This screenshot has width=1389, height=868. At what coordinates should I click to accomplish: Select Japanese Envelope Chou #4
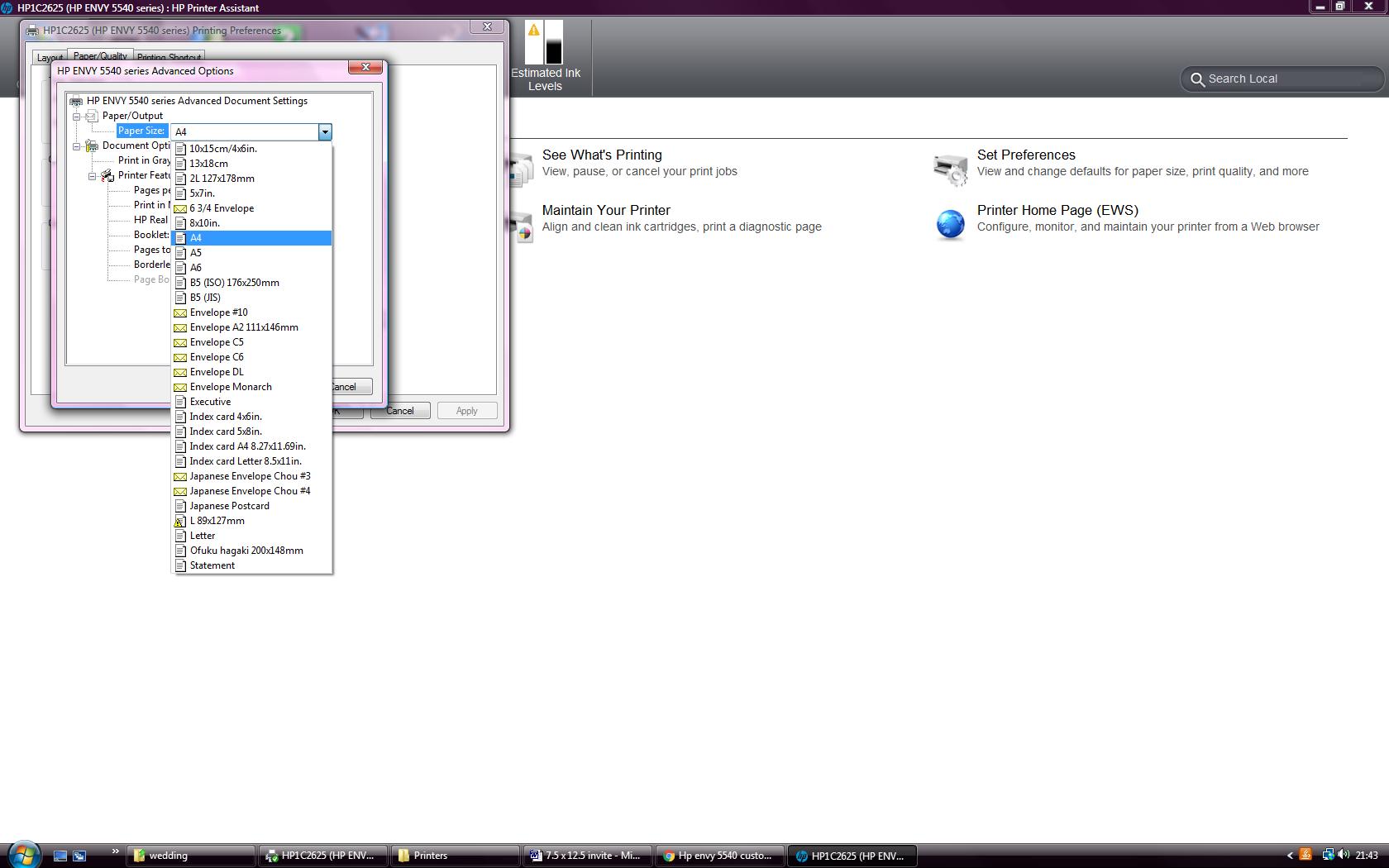251,491
